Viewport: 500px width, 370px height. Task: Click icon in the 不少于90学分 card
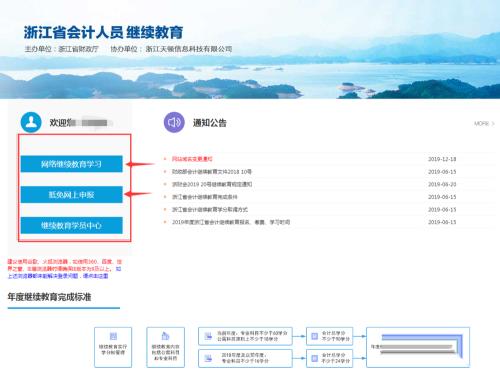coord(314,336)
